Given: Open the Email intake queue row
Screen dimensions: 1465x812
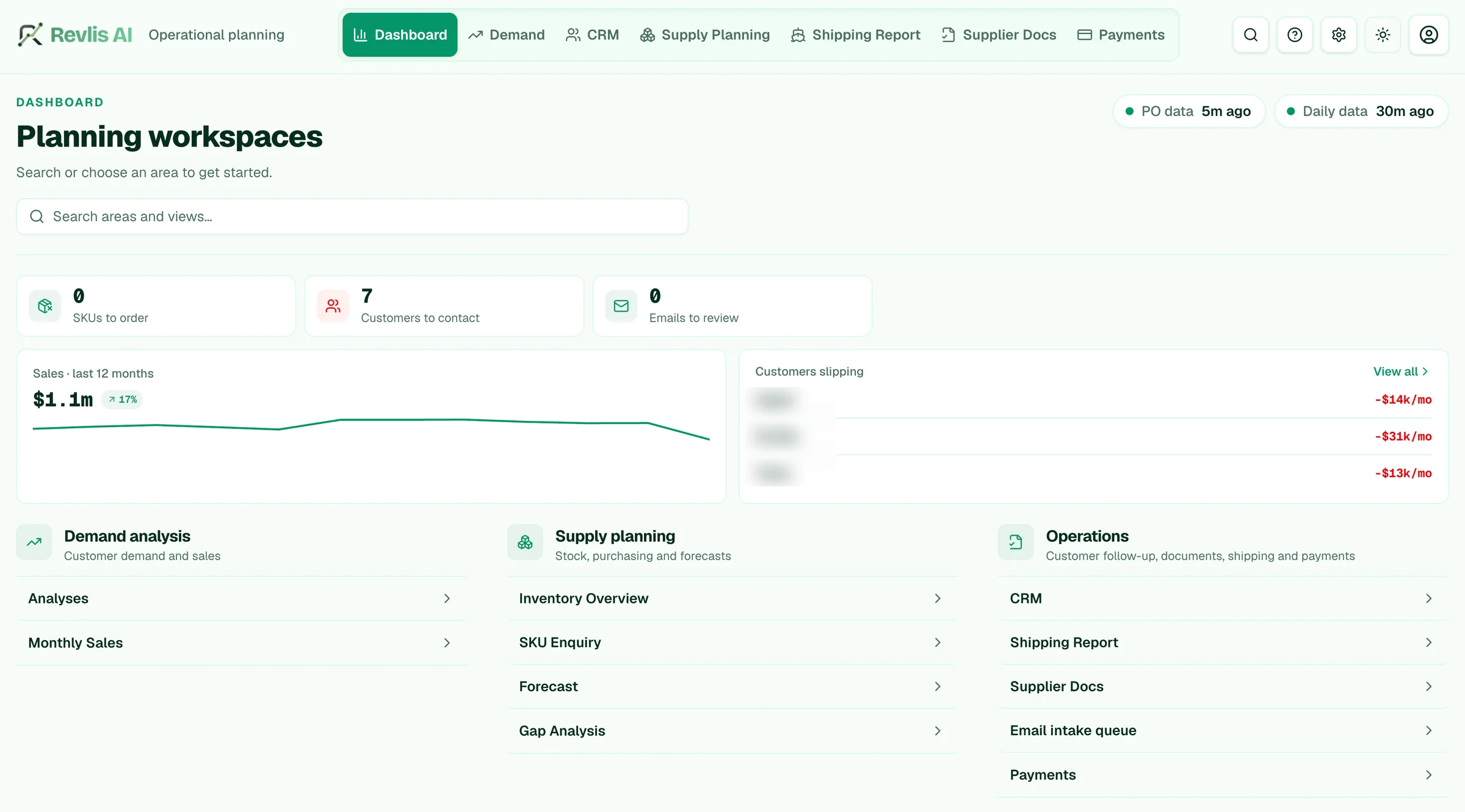Looking at the screenshot, I should coord(1223,730).
